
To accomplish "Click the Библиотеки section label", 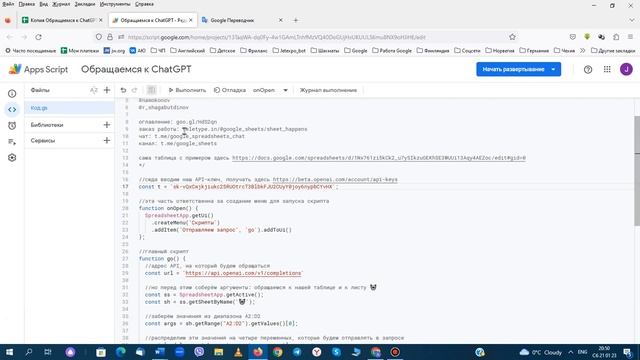I will tap(47, 125).
